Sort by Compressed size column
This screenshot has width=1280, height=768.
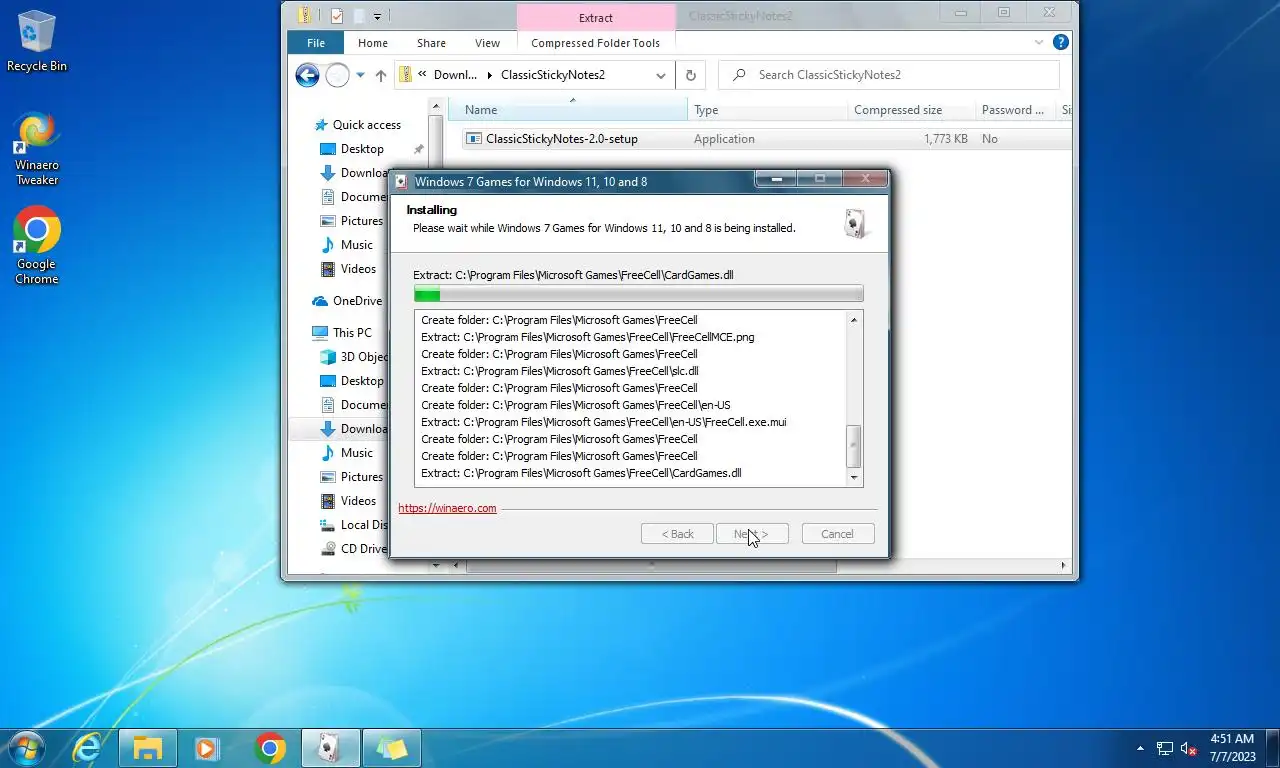(910, 110)
